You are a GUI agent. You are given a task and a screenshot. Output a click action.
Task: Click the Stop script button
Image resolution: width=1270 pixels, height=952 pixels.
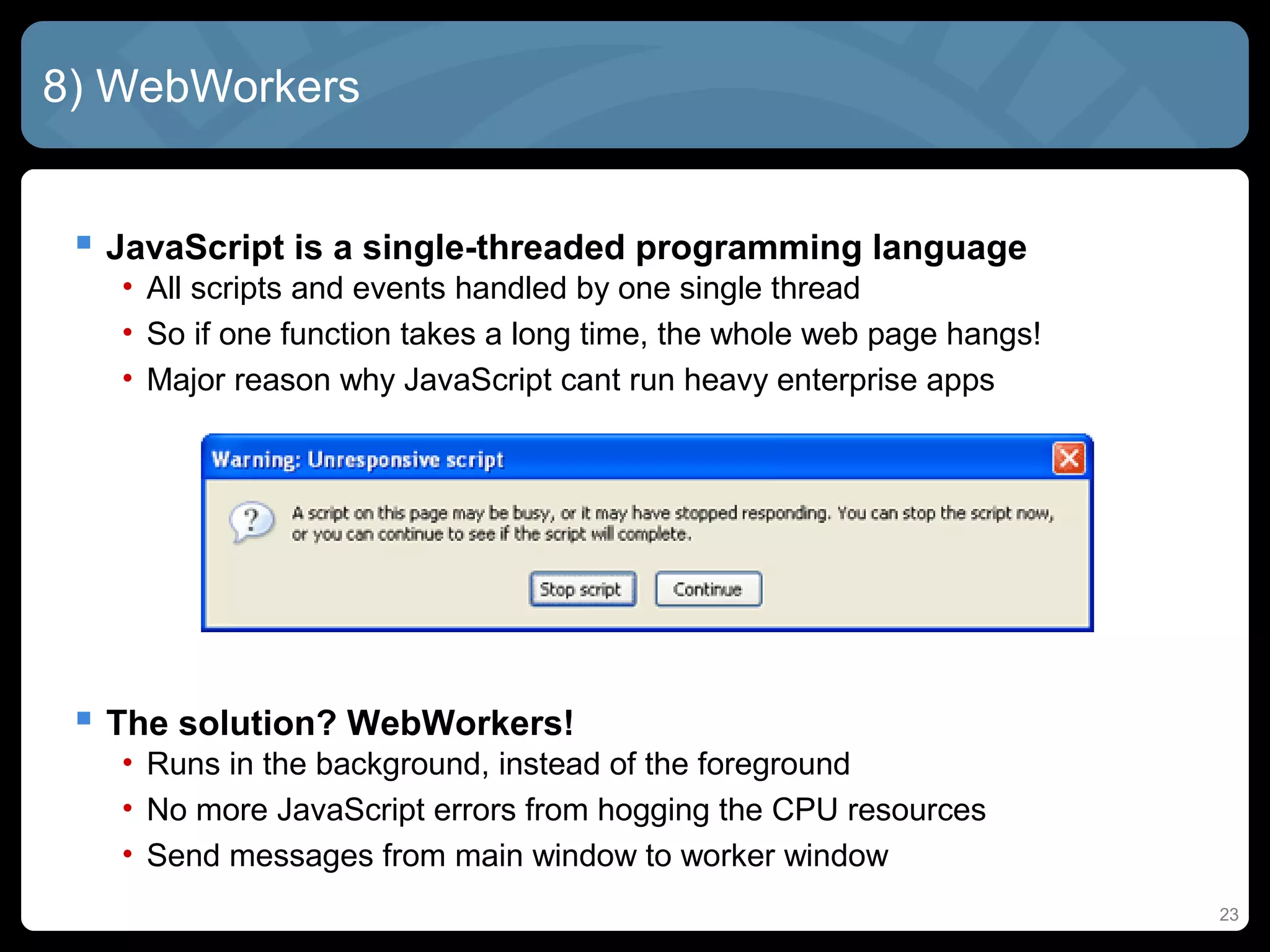[x=582, y=589]
